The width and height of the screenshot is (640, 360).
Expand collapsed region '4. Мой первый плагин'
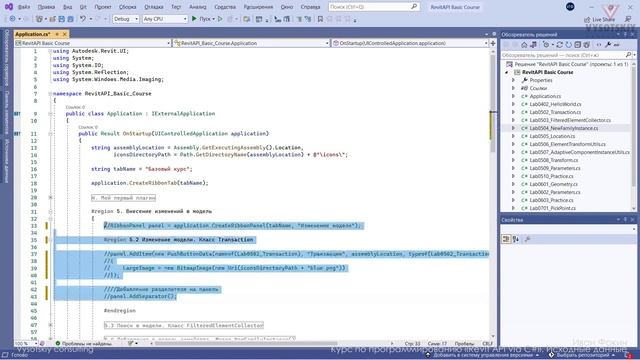tap(50, 198)
